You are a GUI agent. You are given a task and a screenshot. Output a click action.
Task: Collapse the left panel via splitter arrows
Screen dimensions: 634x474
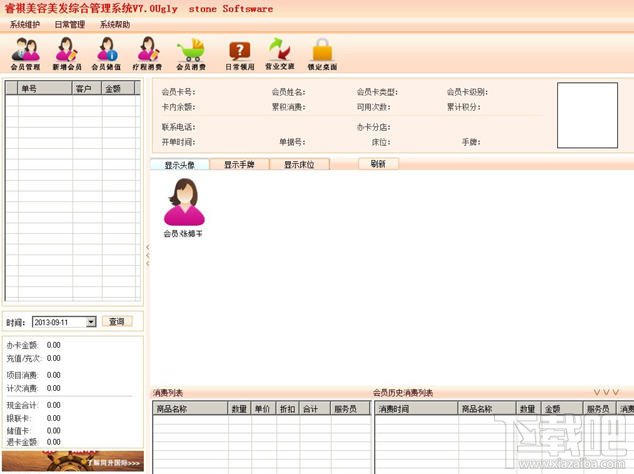[x=148, y=255]
